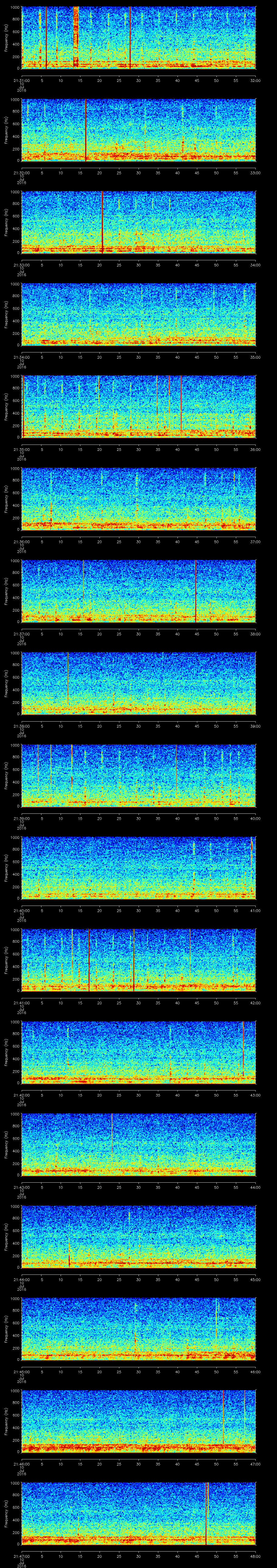Select the spectrogram panel starting at 21:31:00
The height and width of the screenshot is (1568, 277).
(138, 38)
